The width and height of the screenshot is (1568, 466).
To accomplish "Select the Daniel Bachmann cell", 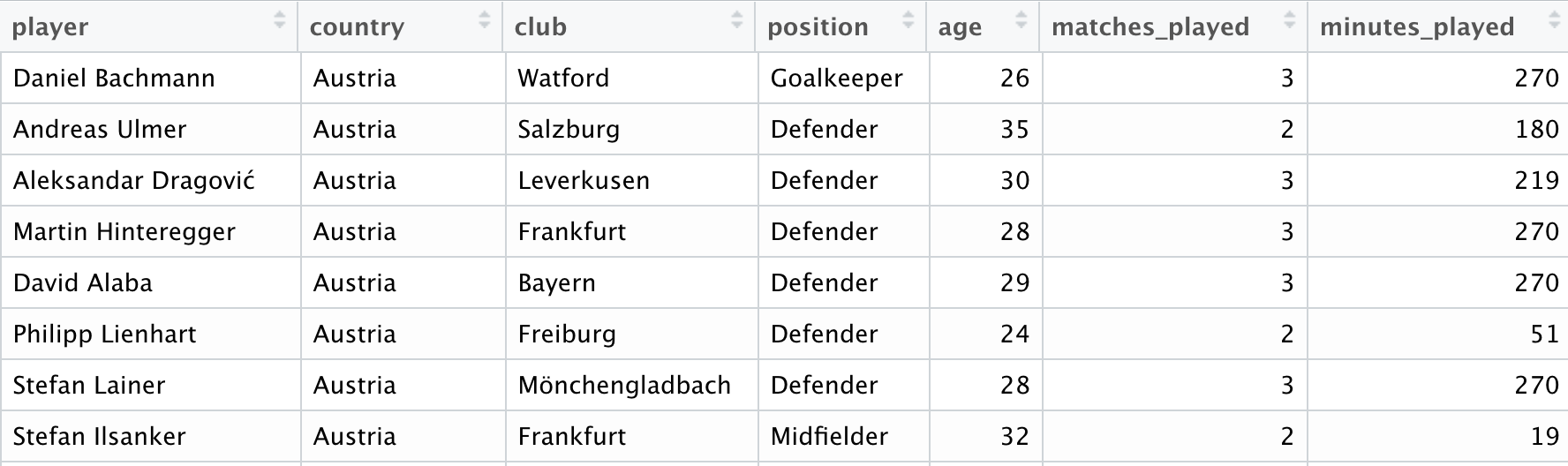I will coord(151,79).
